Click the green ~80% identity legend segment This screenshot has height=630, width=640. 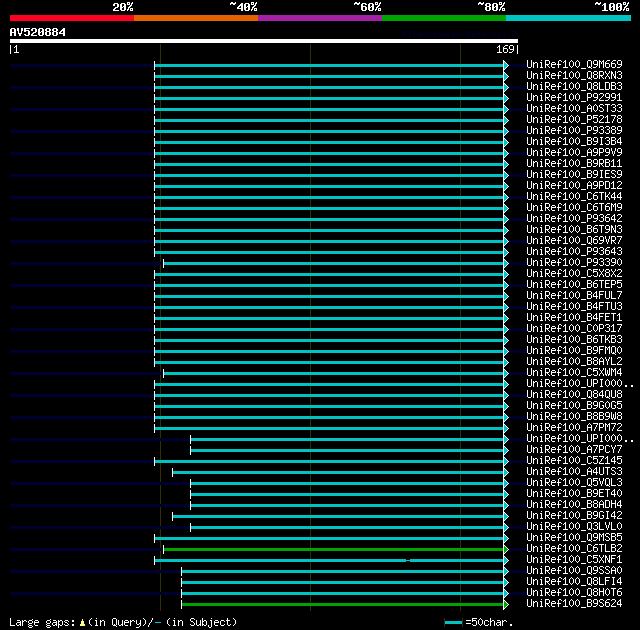pyautogui.click(x=444, y=18)
